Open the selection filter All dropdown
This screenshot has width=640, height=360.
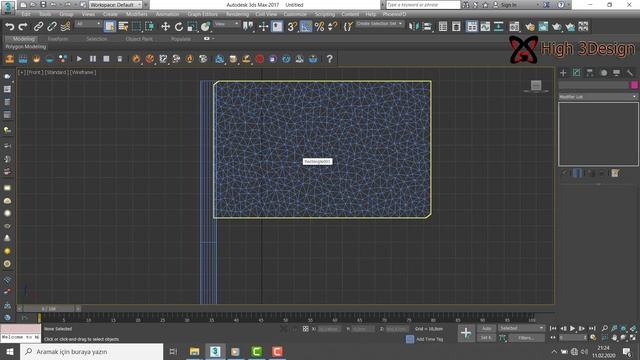(x=88, y=24)
